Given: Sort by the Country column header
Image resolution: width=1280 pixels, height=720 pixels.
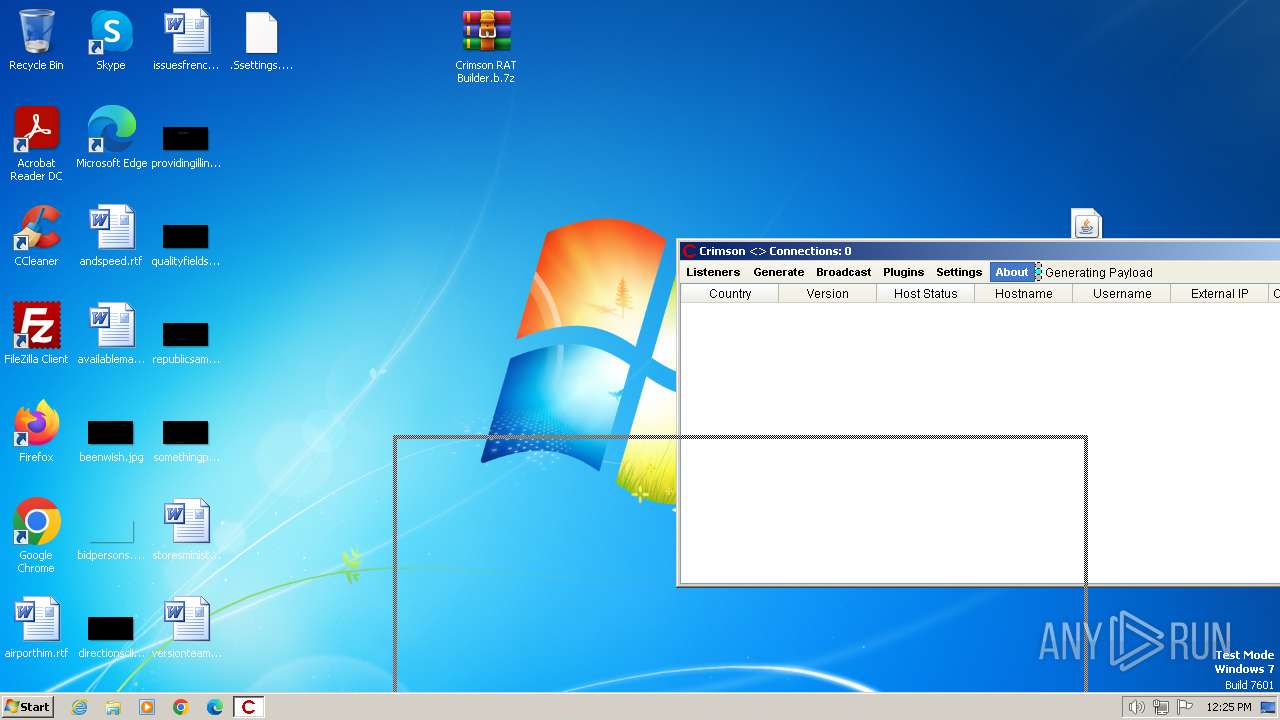Looking at the screenshot, I should [x=730, y=294].
